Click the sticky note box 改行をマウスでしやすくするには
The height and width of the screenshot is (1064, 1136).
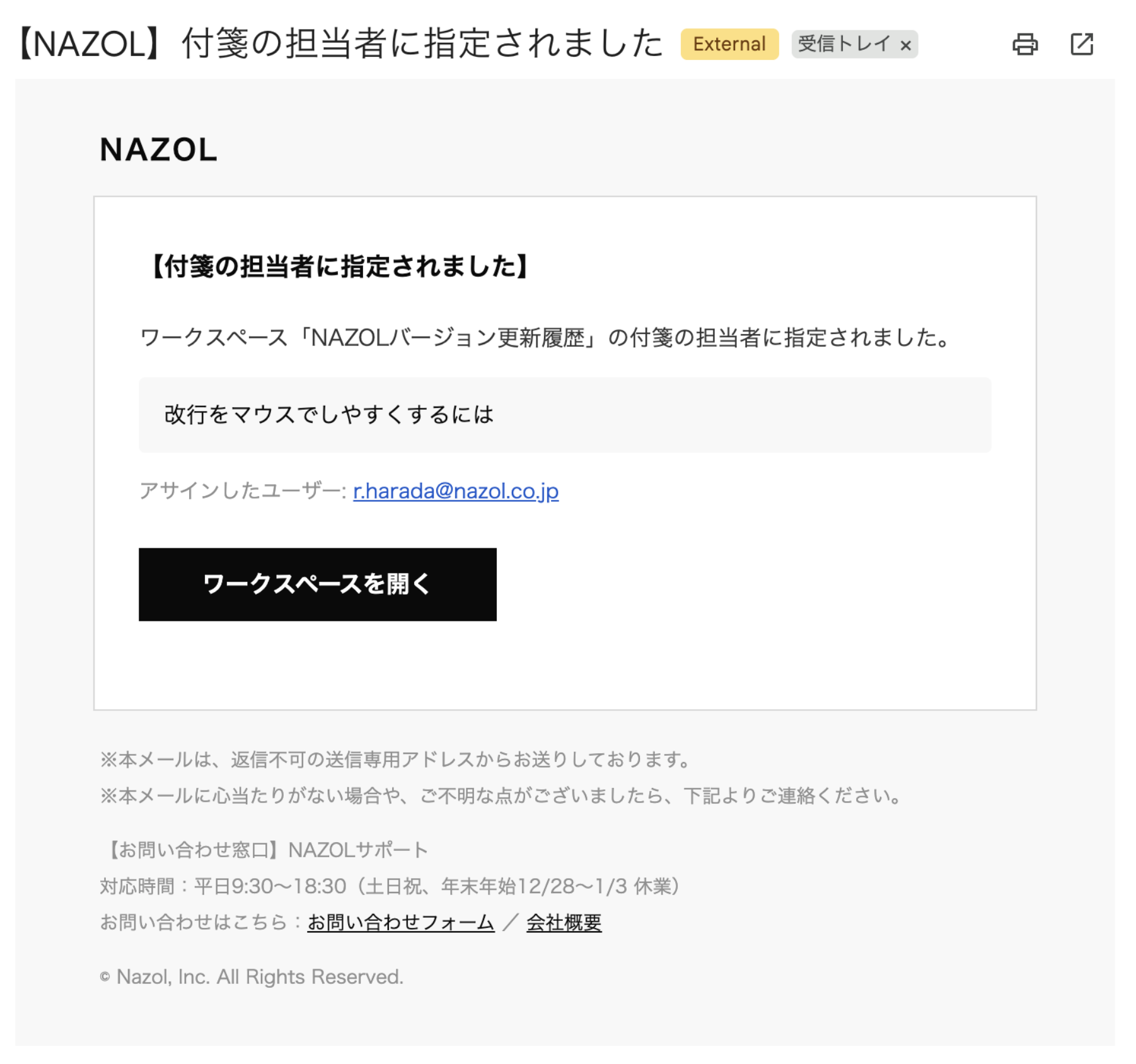565,415
